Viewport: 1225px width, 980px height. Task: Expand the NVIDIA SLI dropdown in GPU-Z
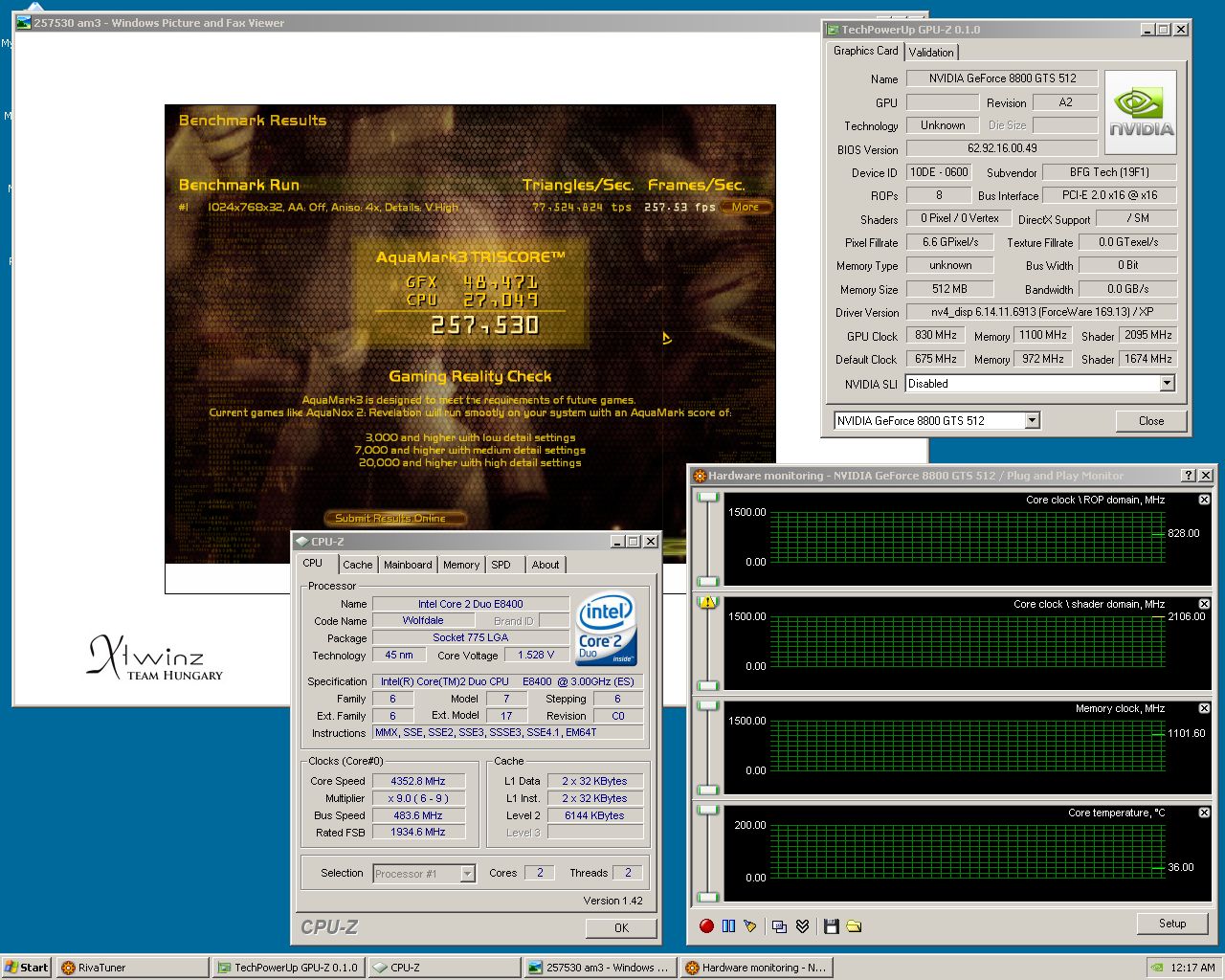pos(1167,384)
